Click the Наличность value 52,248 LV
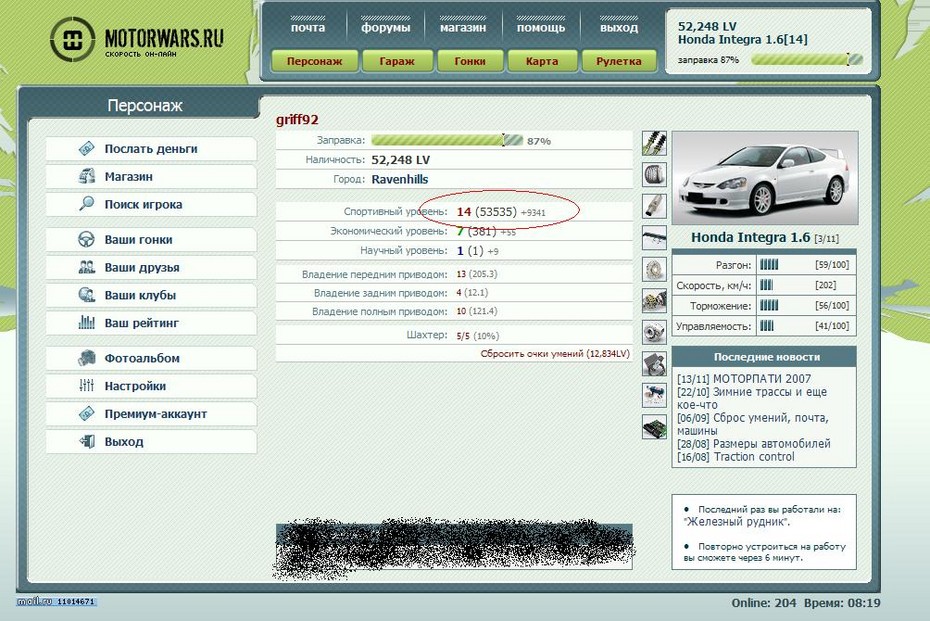The width and height of the screenshot is (930, 621). (400, 160)
